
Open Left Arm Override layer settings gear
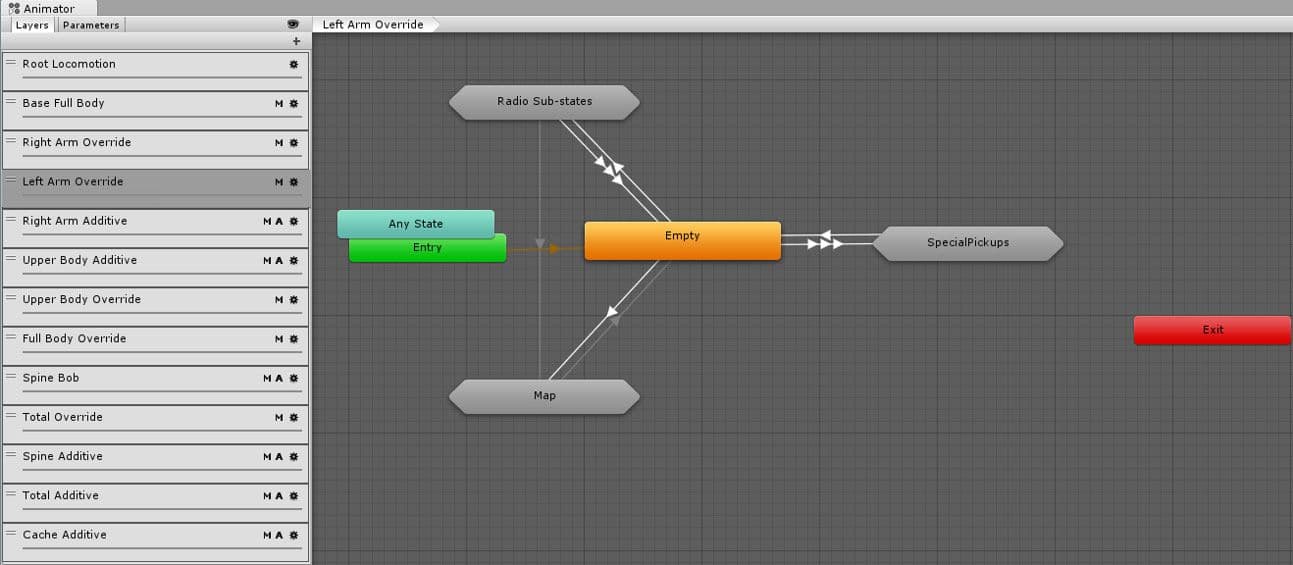point(294,182)
